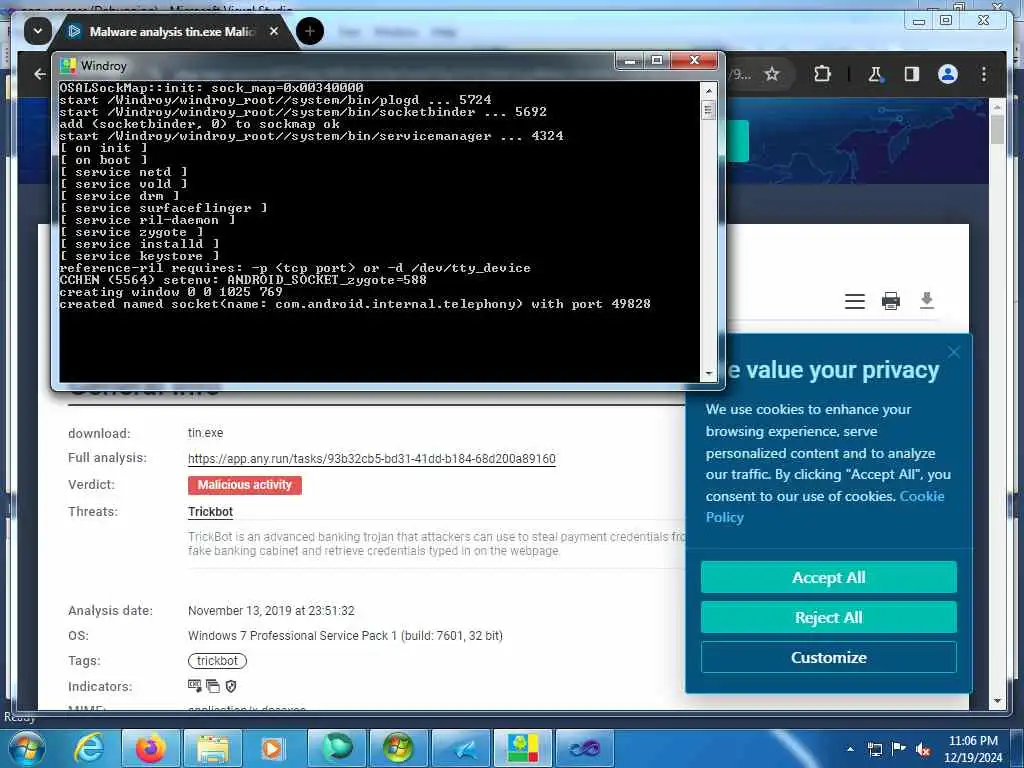Open the Windows Start orb
Screen dimensions: 1024x768
coord(27,748)
